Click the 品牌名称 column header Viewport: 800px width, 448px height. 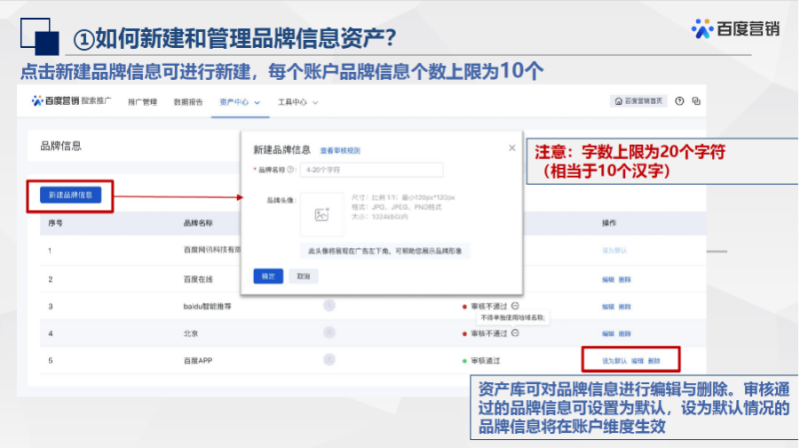(x=198, y=223)
